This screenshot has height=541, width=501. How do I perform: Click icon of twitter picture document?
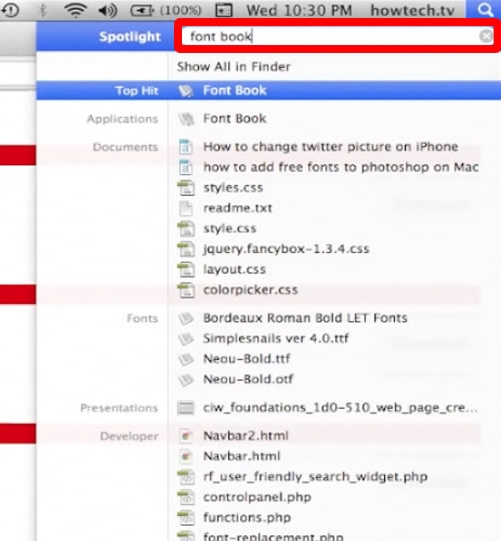click(186, 147)
